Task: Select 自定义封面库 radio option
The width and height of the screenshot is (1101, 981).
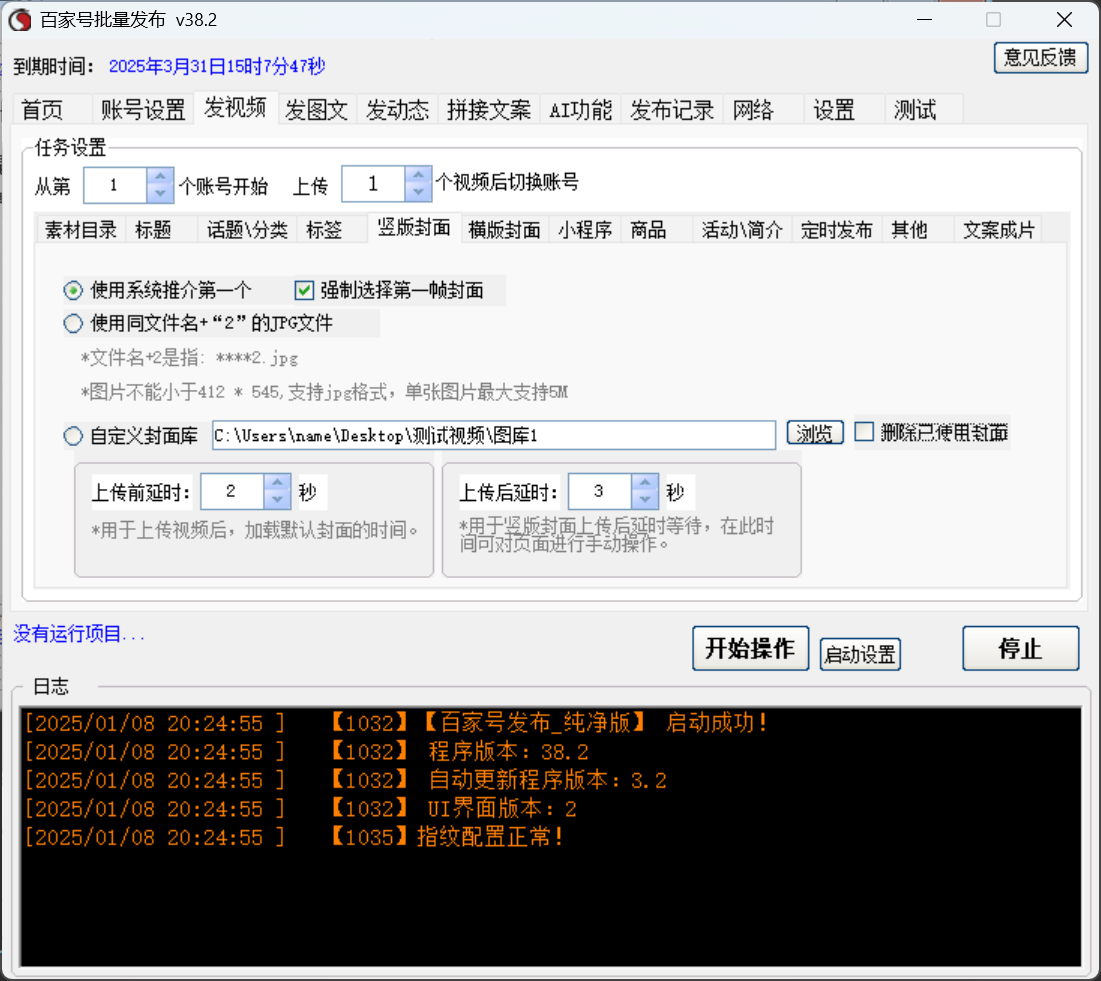Action: [73, 435]
